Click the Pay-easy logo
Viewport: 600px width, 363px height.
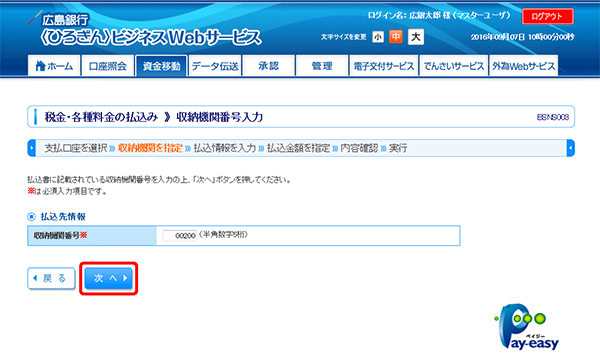coord(527,327)
